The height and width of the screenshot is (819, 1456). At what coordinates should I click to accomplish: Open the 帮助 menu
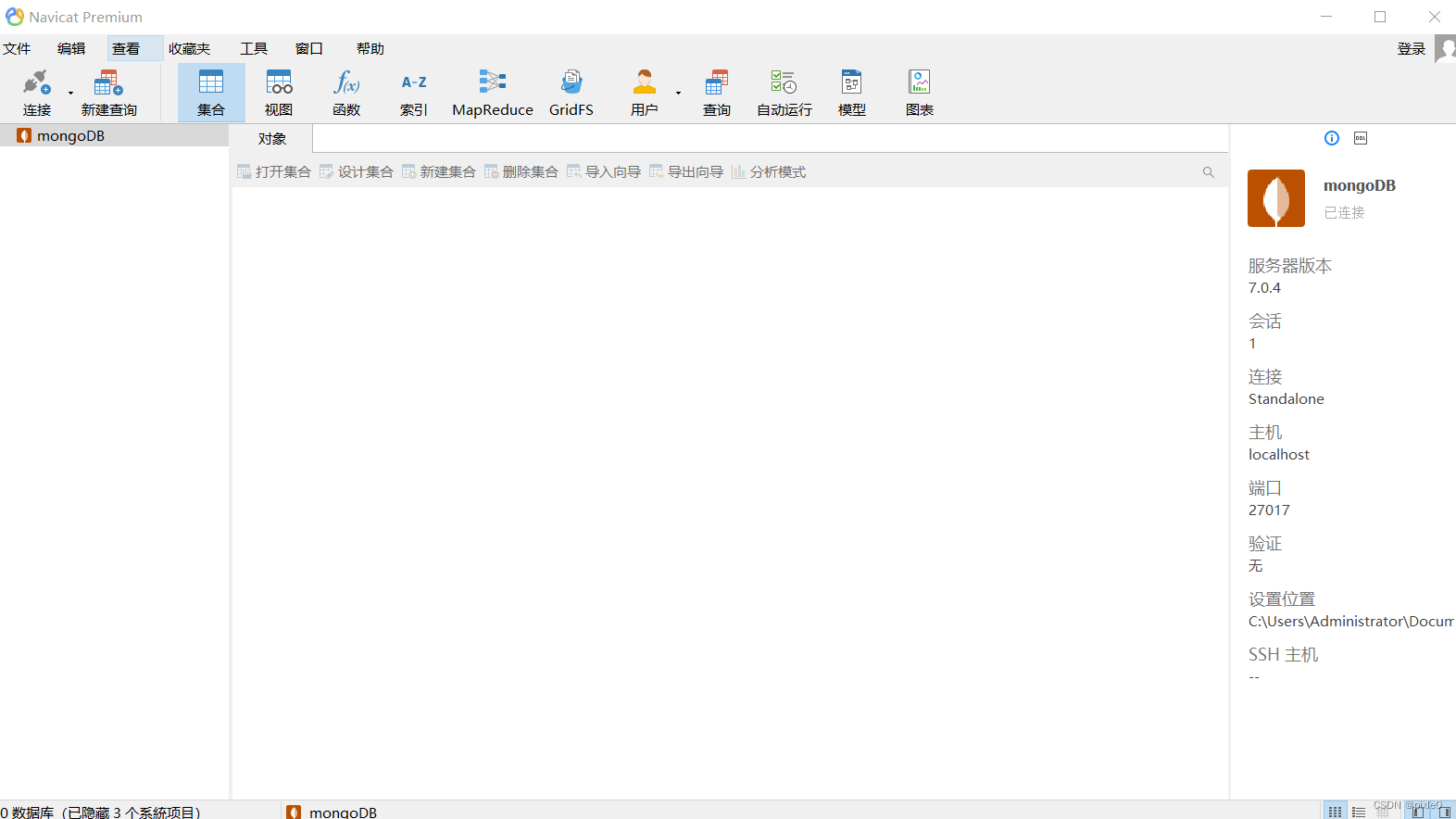pyautogui.click(x=370, y=48)
